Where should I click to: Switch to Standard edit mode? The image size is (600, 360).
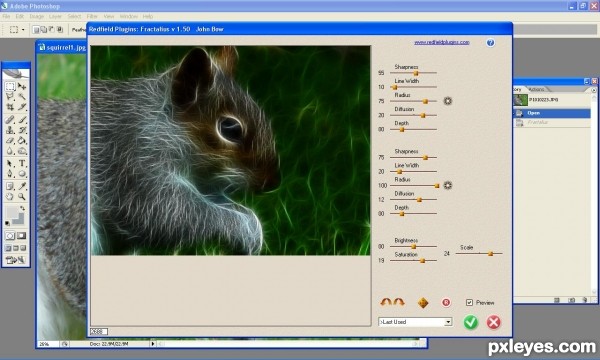pyautogui.click(x=10, y=236)
